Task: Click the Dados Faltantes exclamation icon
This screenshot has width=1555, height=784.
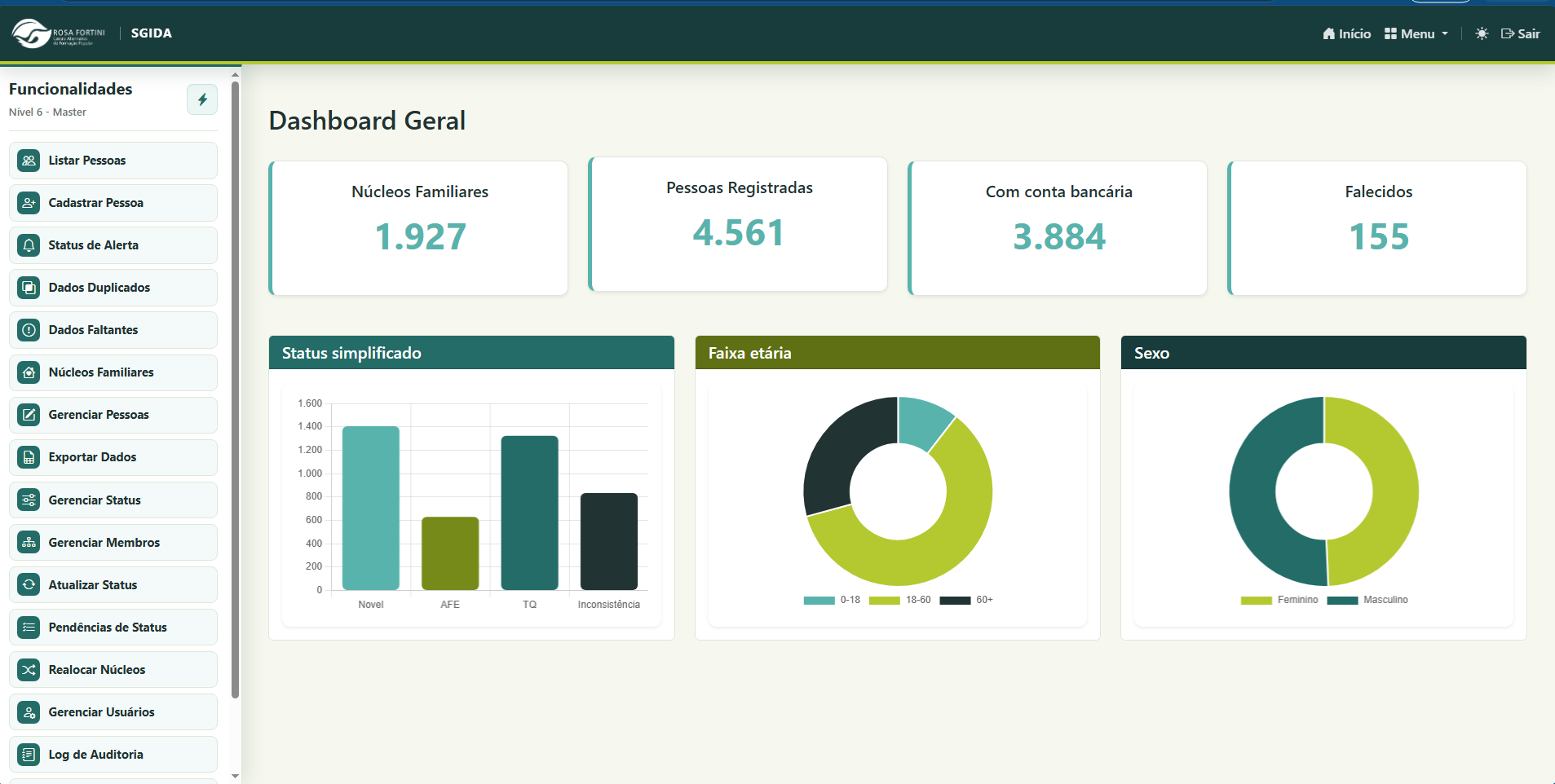Action: click(x=29, y=330)
